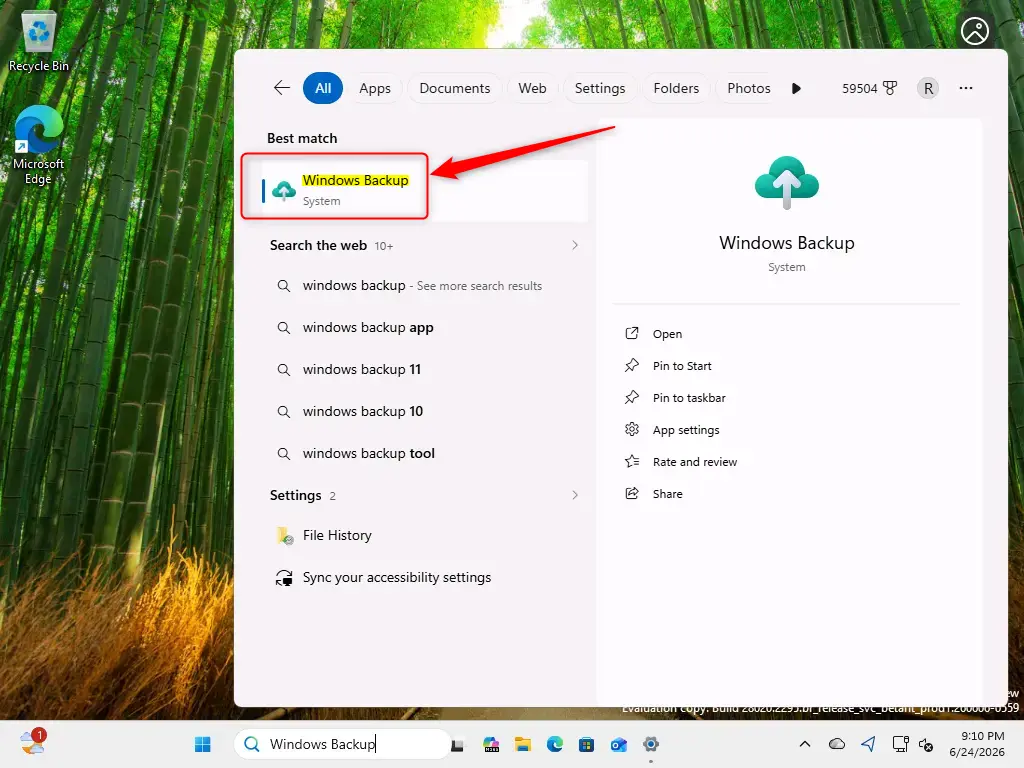Expand the Settings results section chevron
Screen dimensions: 1024x768
tap(575, 495)
